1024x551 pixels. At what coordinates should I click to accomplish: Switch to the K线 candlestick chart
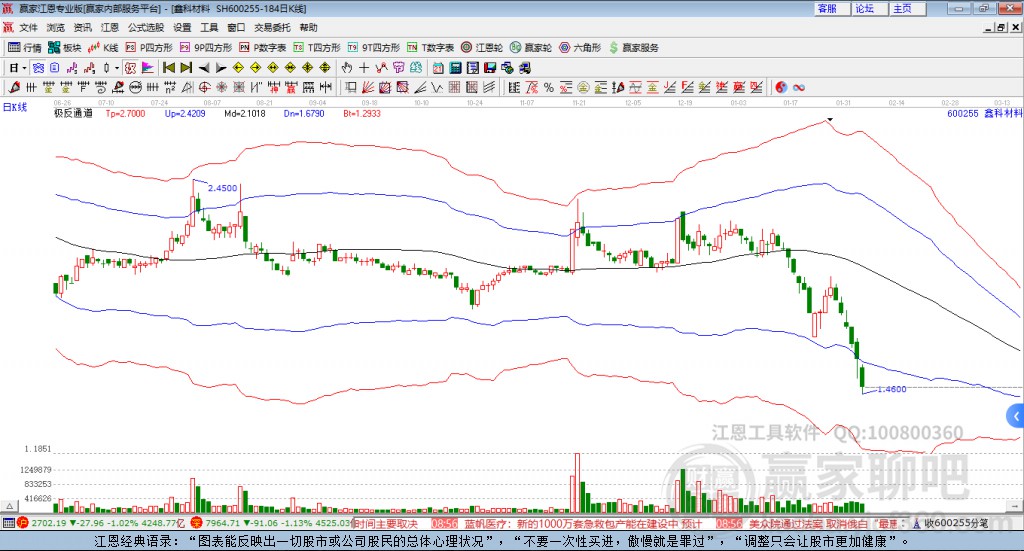(x=103, y=47)
